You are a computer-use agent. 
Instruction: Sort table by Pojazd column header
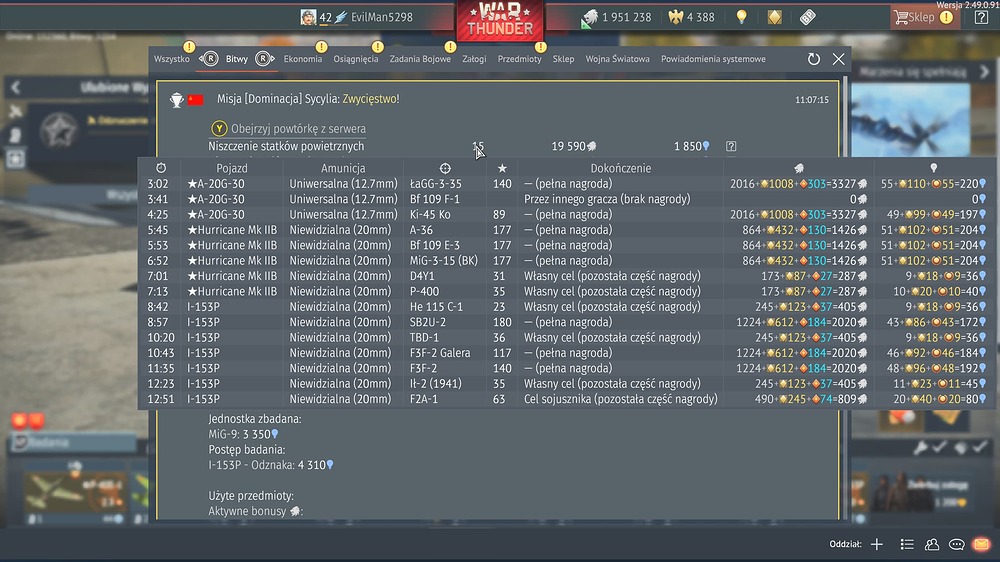pyautogui.click(x=232, y=168)
